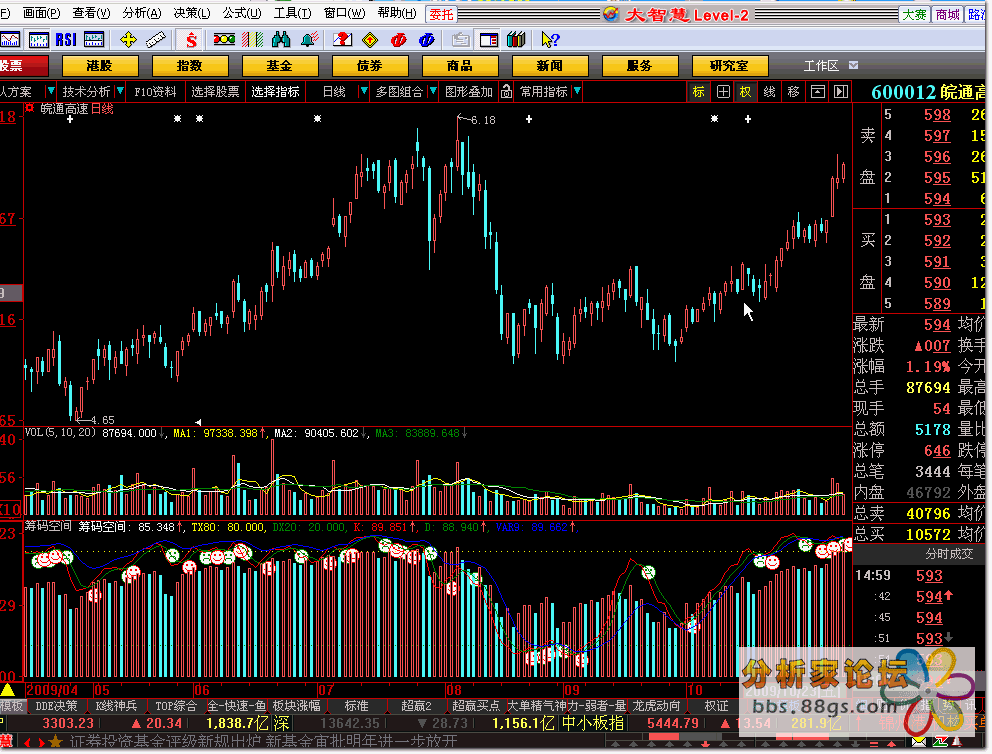The image size is (992, 754).
Task: Click the 研究室 yellow button
Action: pyautogui.click(x=729, y=66)
